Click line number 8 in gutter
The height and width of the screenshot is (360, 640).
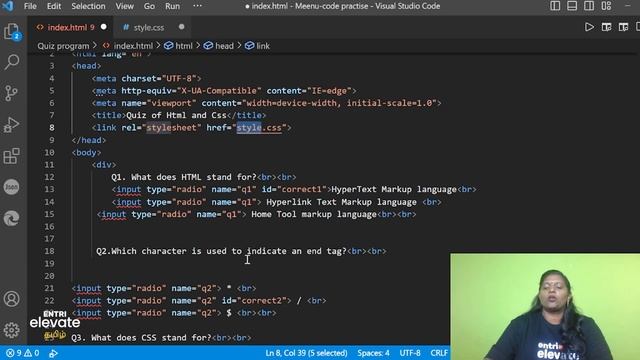[x=52, y=128]
